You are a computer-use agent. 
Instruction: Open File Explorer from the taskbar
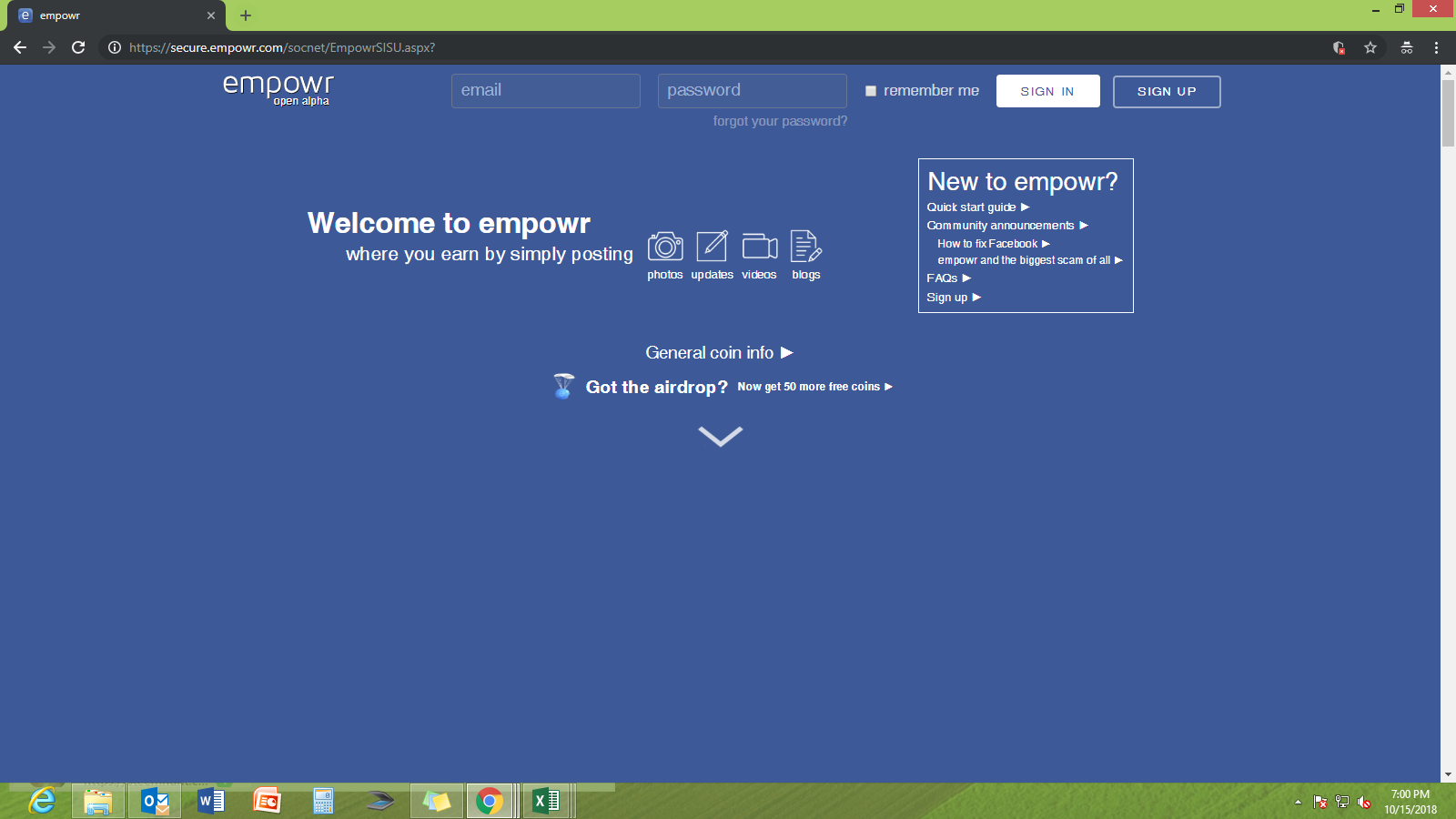98,801
